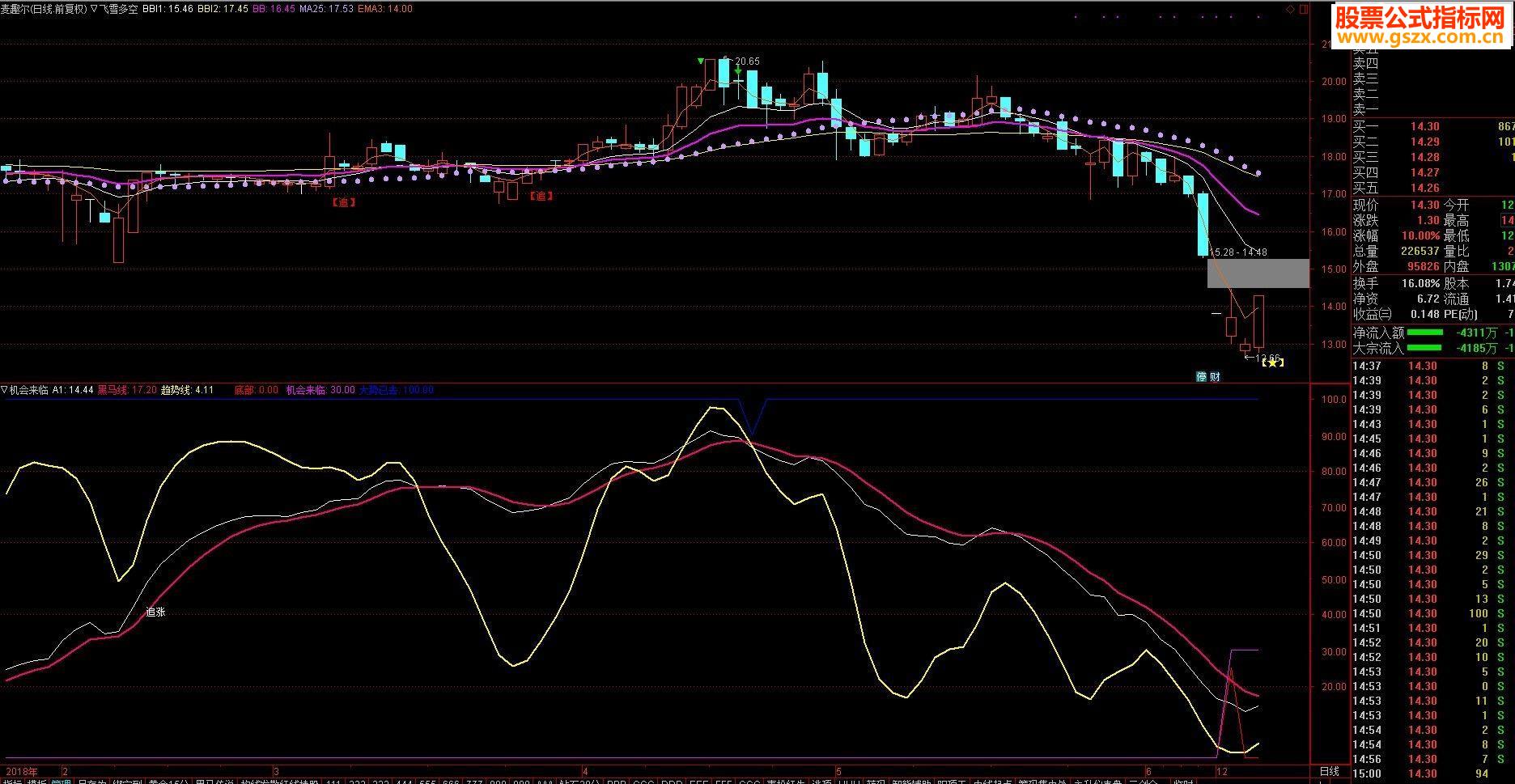Screen dimensions: 1515x784
Task: Click the 卖三 ask row
Action: pos(1433,78)
